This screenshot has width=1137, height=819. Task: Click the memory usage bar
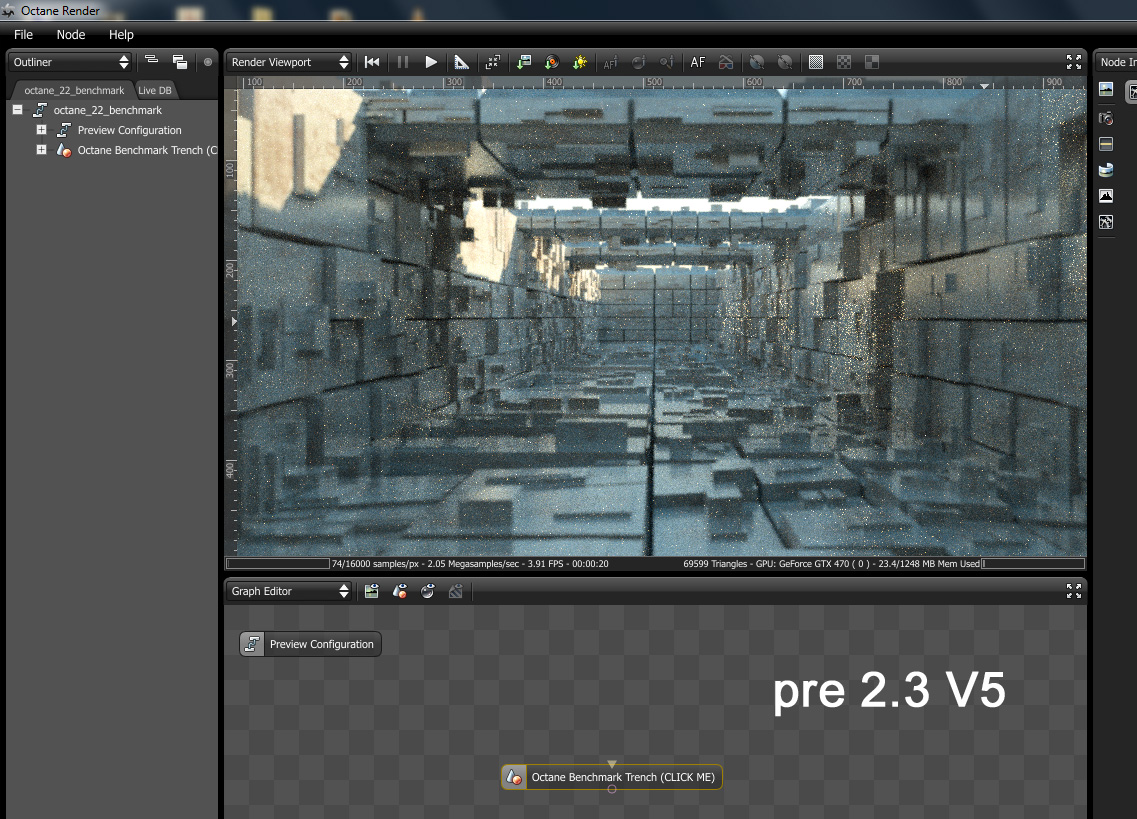tap(1033, 564)
